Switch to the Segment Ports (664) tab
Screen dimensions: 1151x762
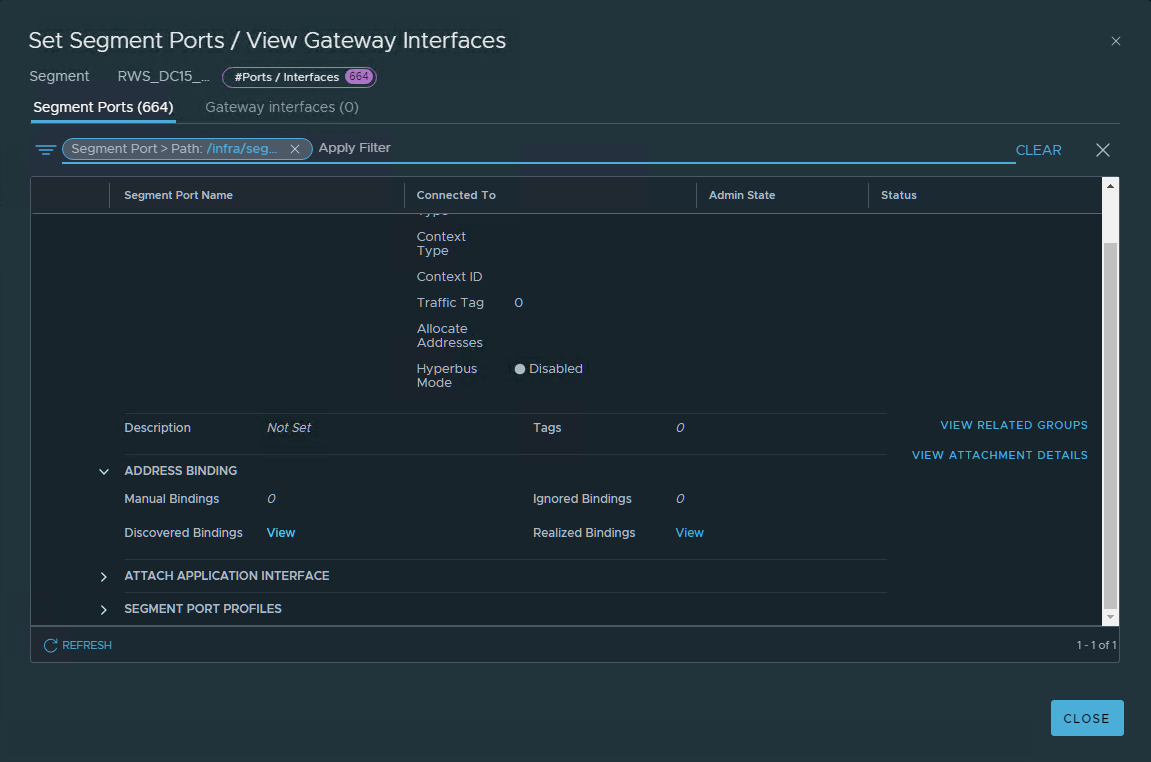pos(104,107)
